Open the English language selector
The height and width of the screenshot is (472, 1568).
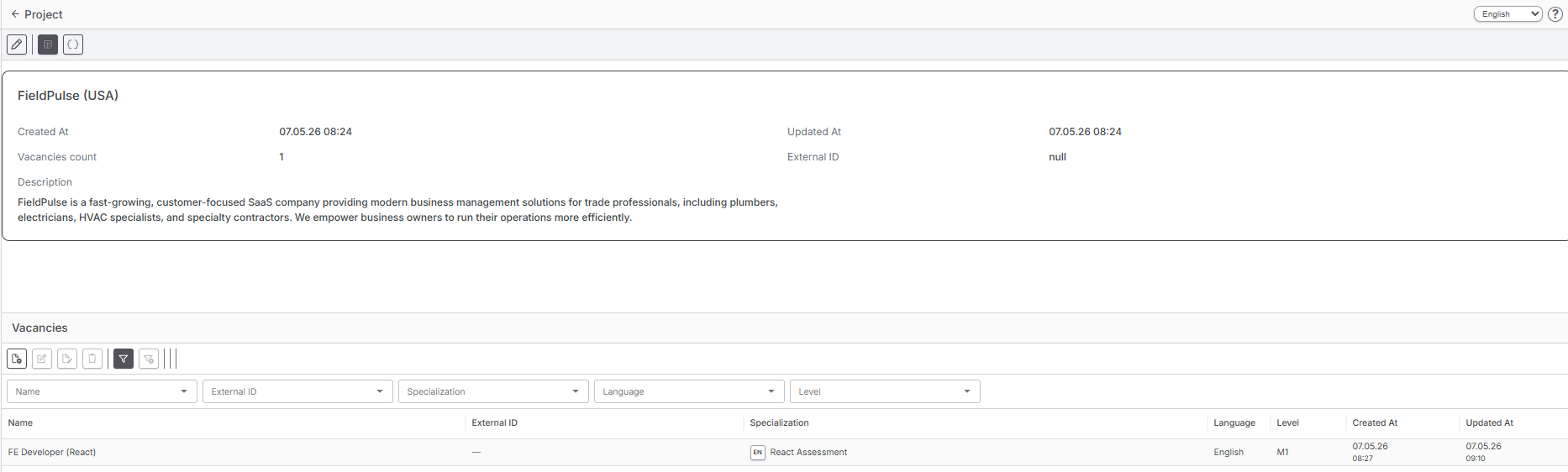point(1507,14)
